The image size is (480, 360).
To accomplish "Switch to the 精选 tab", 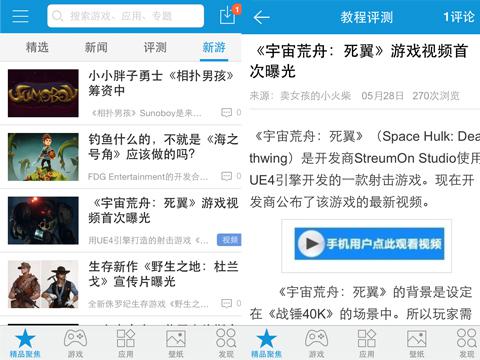I will click(37, 47).
